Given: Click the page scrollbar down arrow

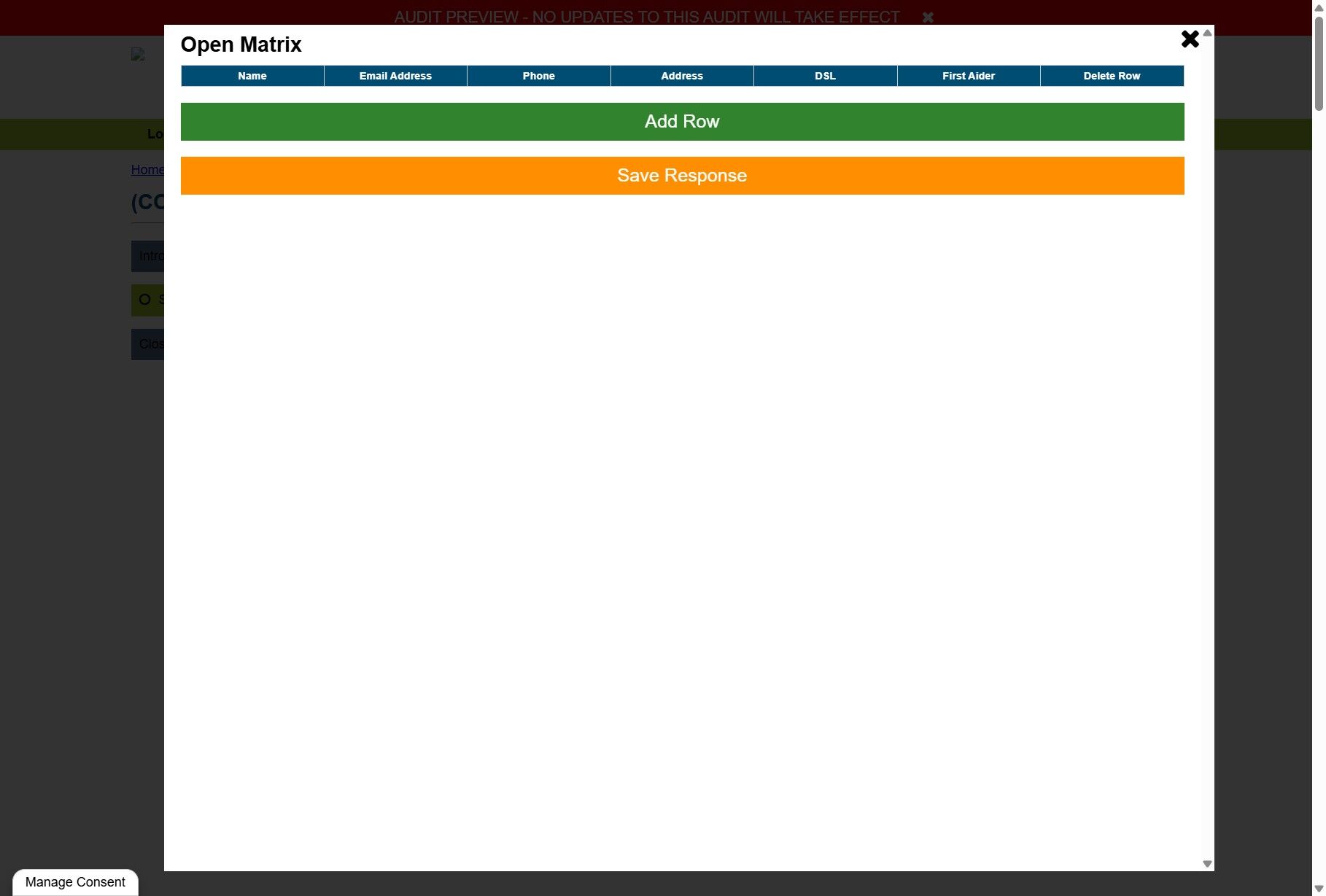Looking at the screenshot, I should coord(1319,889).
